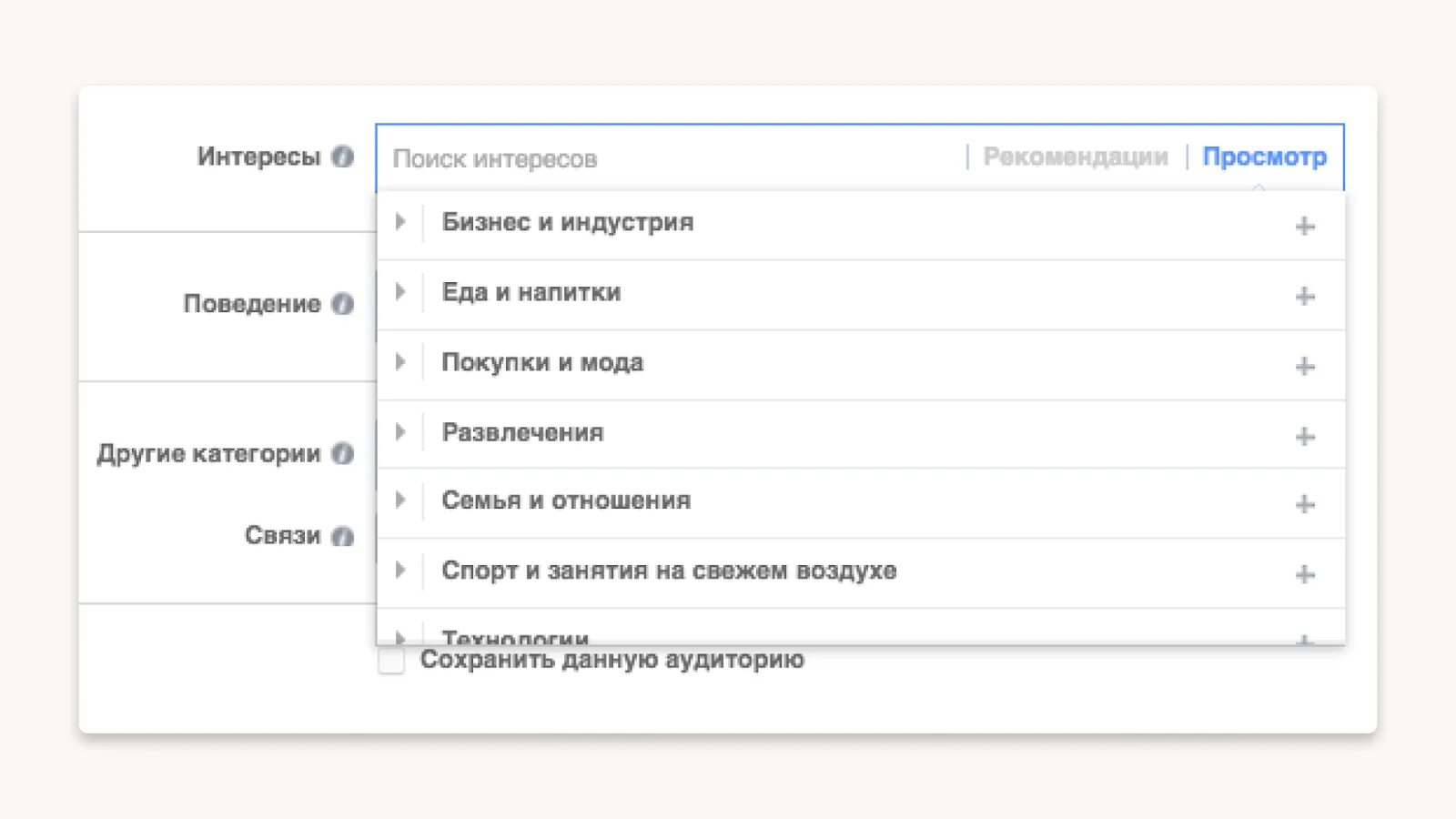Add Еда и напитки with plus icon
The height and width of the screenshot is (819, 1456).
[1305, 296]
